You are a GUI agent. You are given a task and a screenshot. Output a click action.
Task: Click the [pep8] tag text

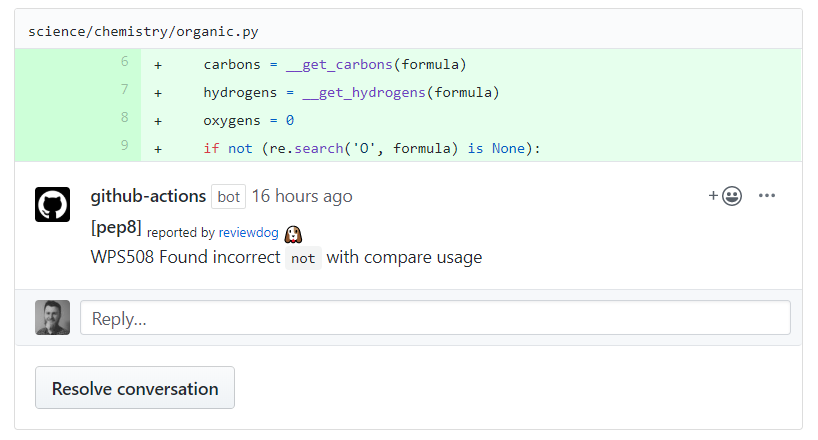pos(116,228)
